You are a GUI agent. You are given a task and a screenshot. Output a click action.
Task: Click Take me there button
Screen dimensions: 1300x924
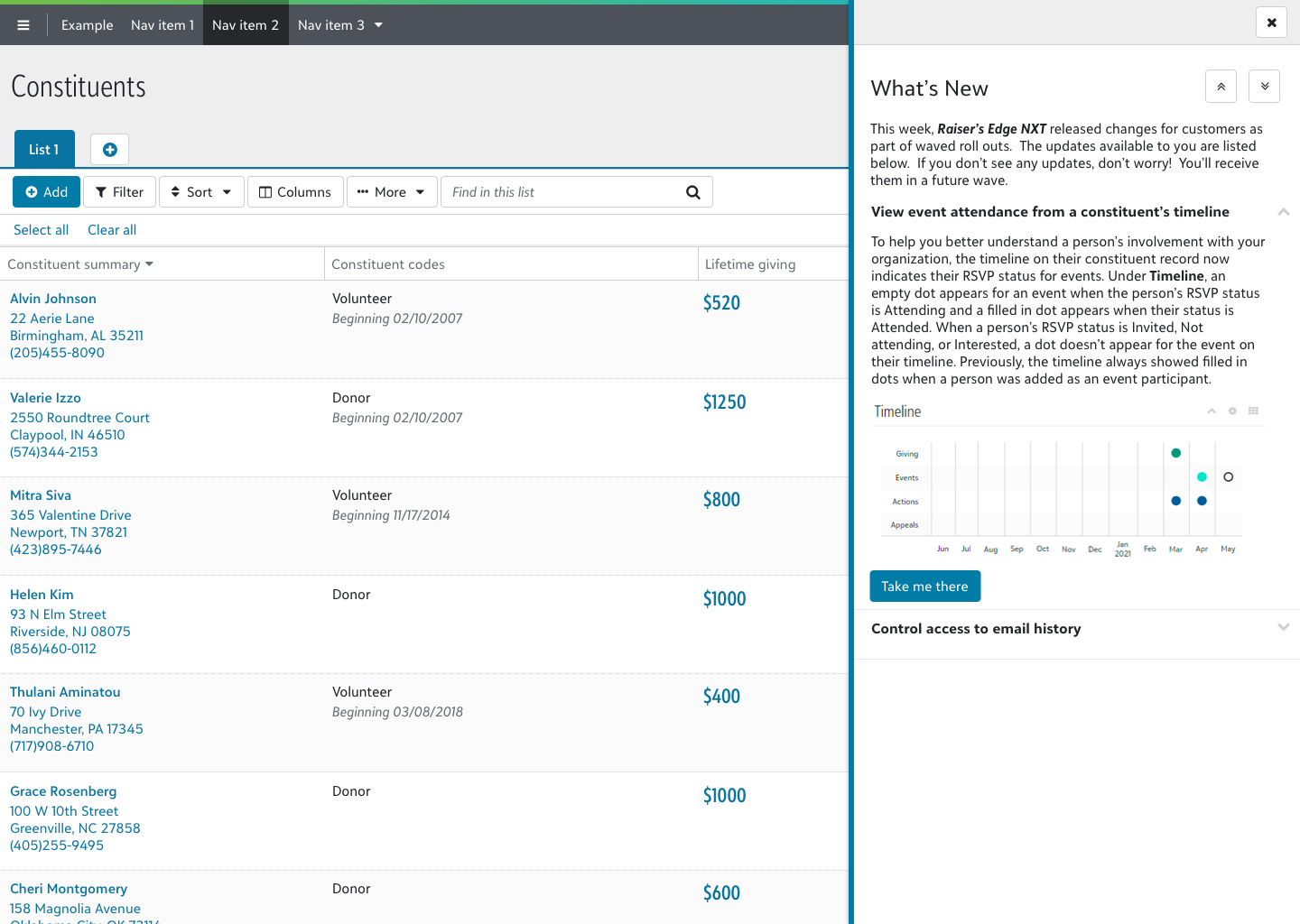(x=924, y=587)
